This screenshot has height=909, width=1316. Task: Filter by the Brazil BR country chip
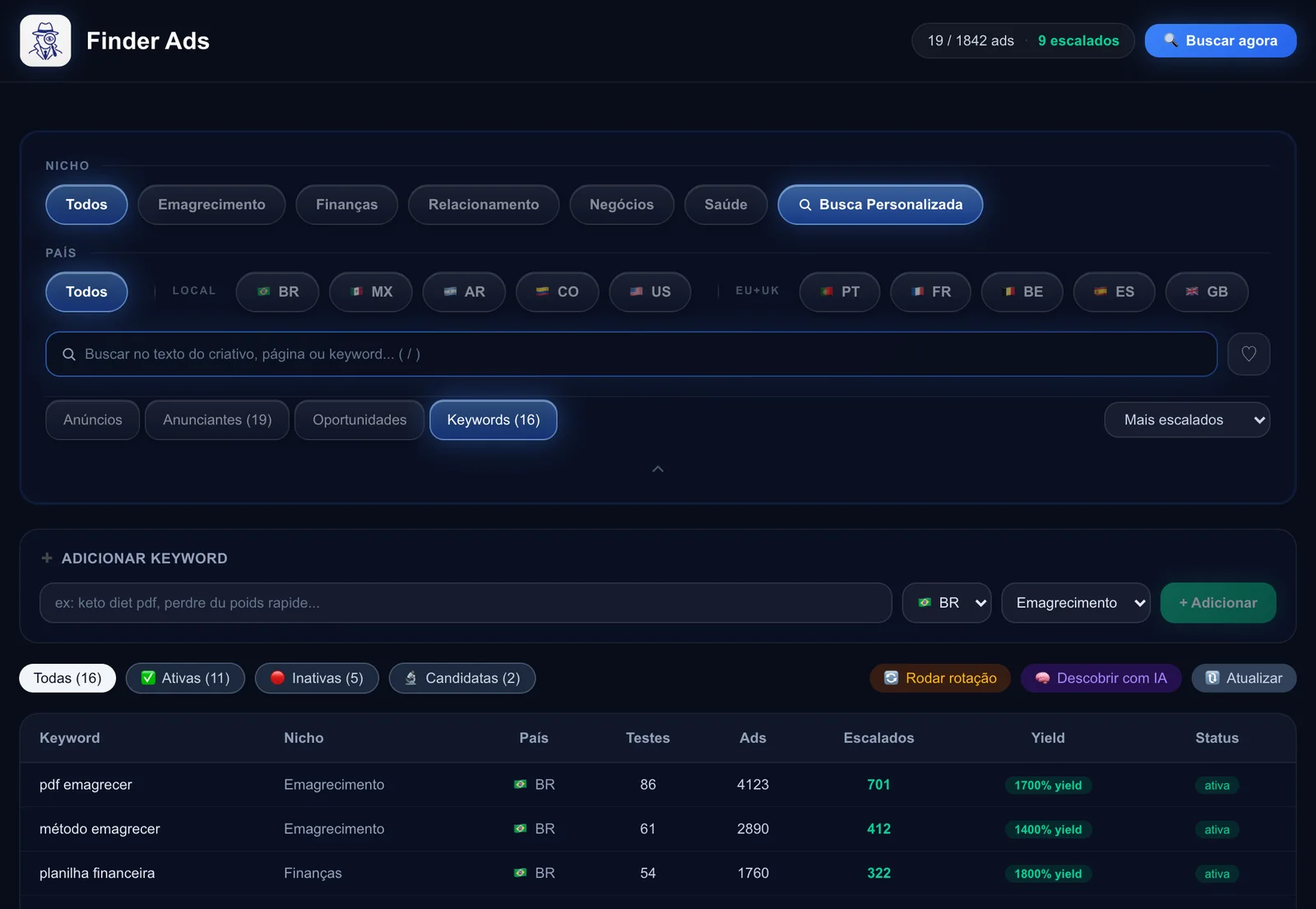[x=277, y=292]
